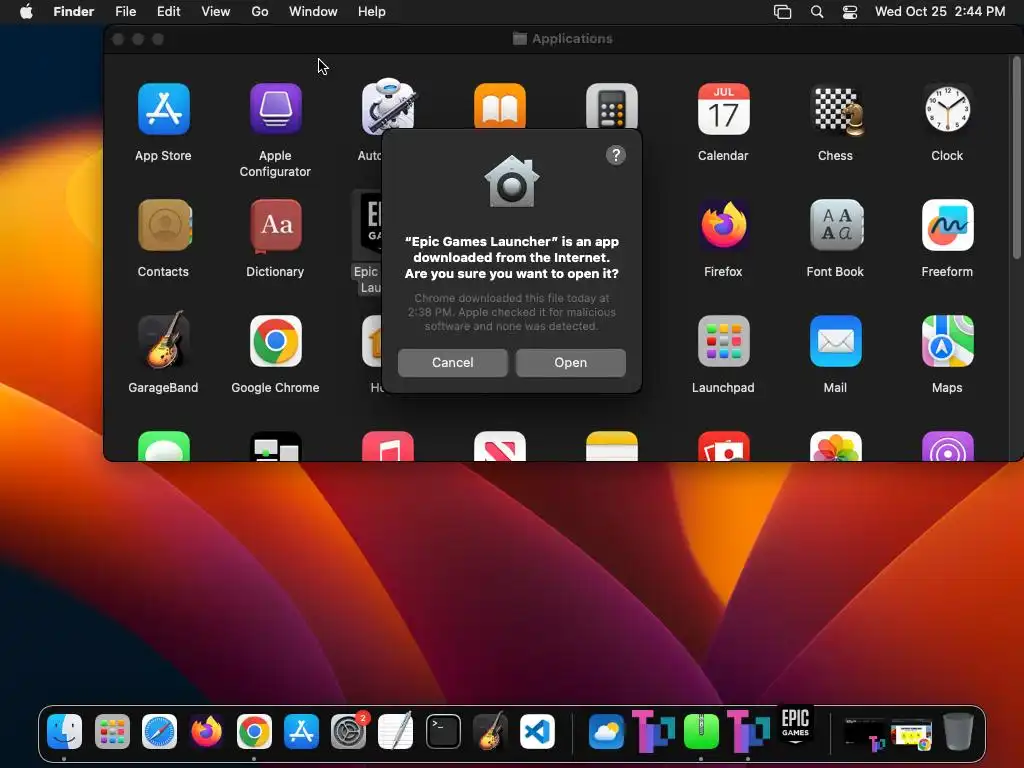Open the weather cloud app in Dock

click(606, 731)
